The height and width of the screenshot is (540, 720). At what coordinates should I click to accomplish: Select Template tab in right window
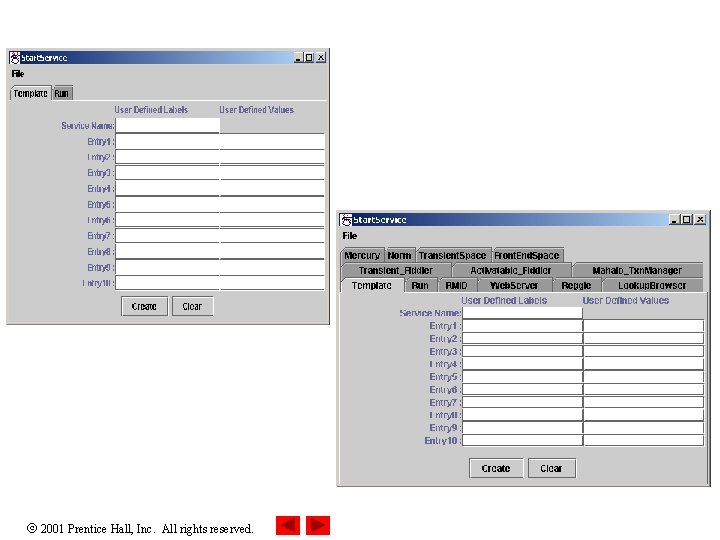372,286
